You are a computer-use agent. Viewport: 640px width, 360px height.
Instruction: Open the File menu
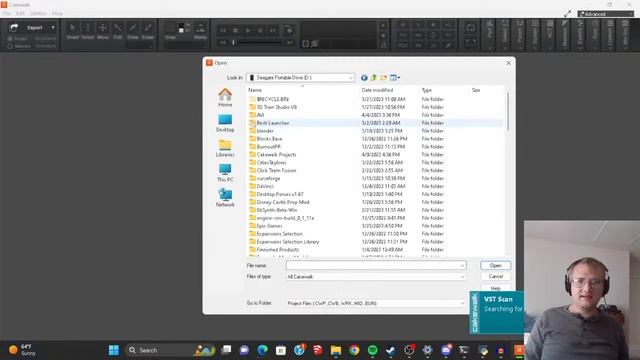7,13
